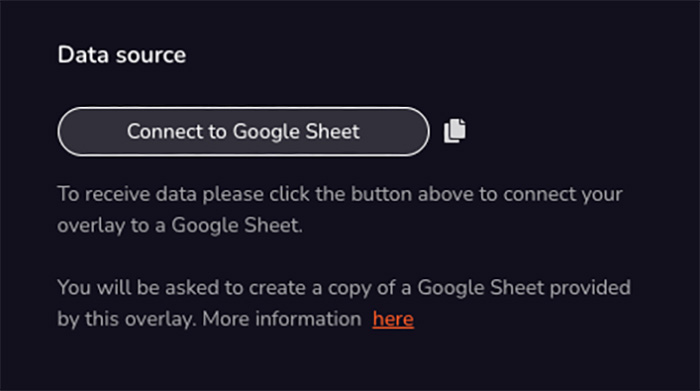Use the clipboard icon right of Connect button
Screen dimensions: 700x391
[x=454, y=131]
